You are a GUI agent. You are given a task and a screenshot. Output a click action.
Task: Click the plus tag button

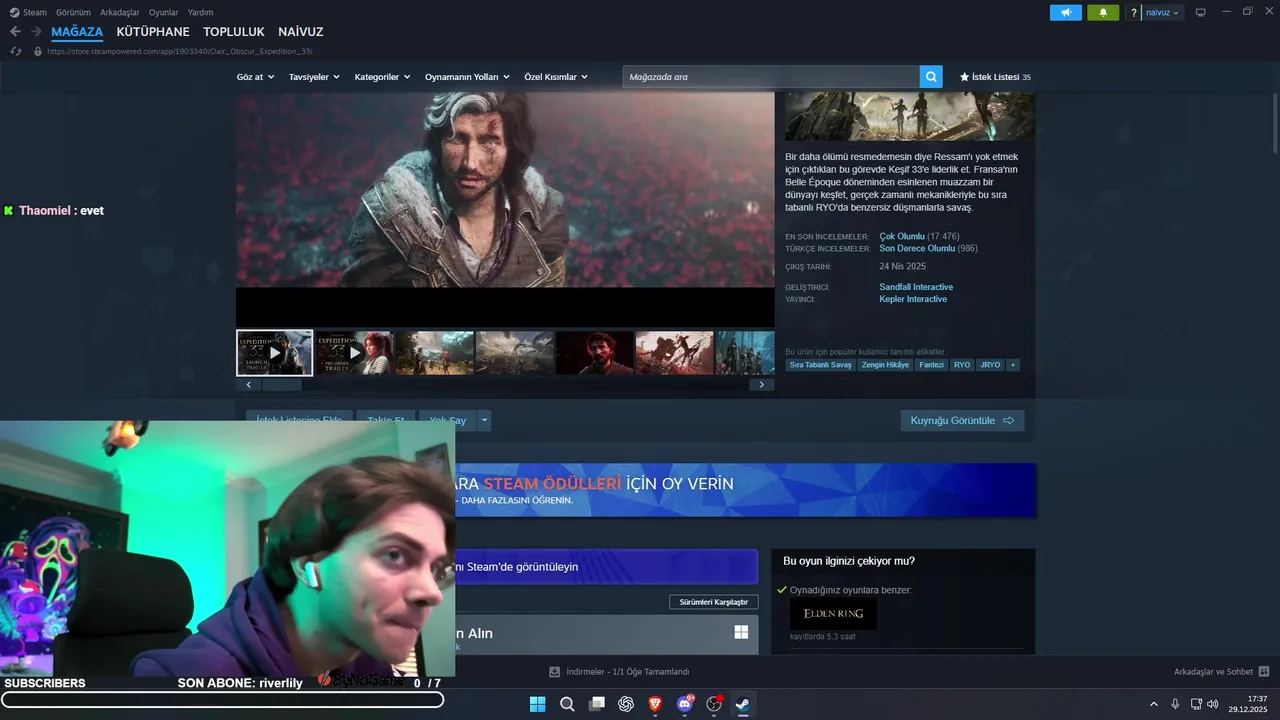click(x=1013, y=365)
